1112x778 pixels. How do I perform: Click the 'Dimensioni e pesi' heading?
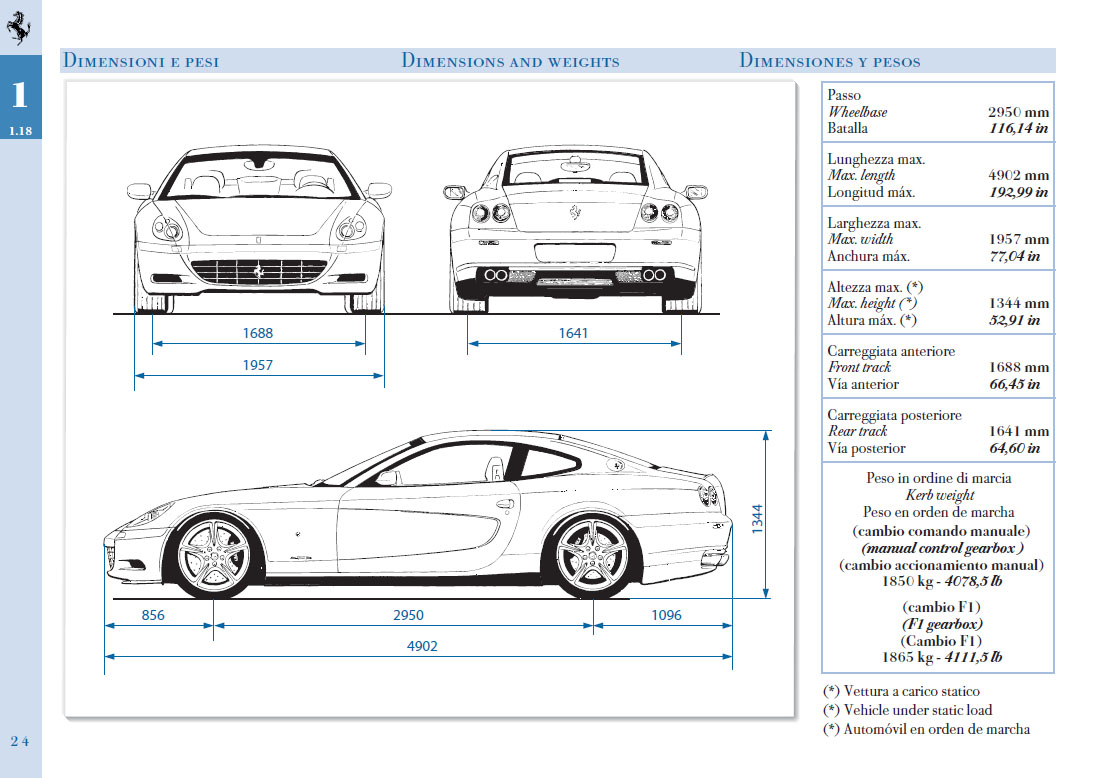tap(141, 61)
